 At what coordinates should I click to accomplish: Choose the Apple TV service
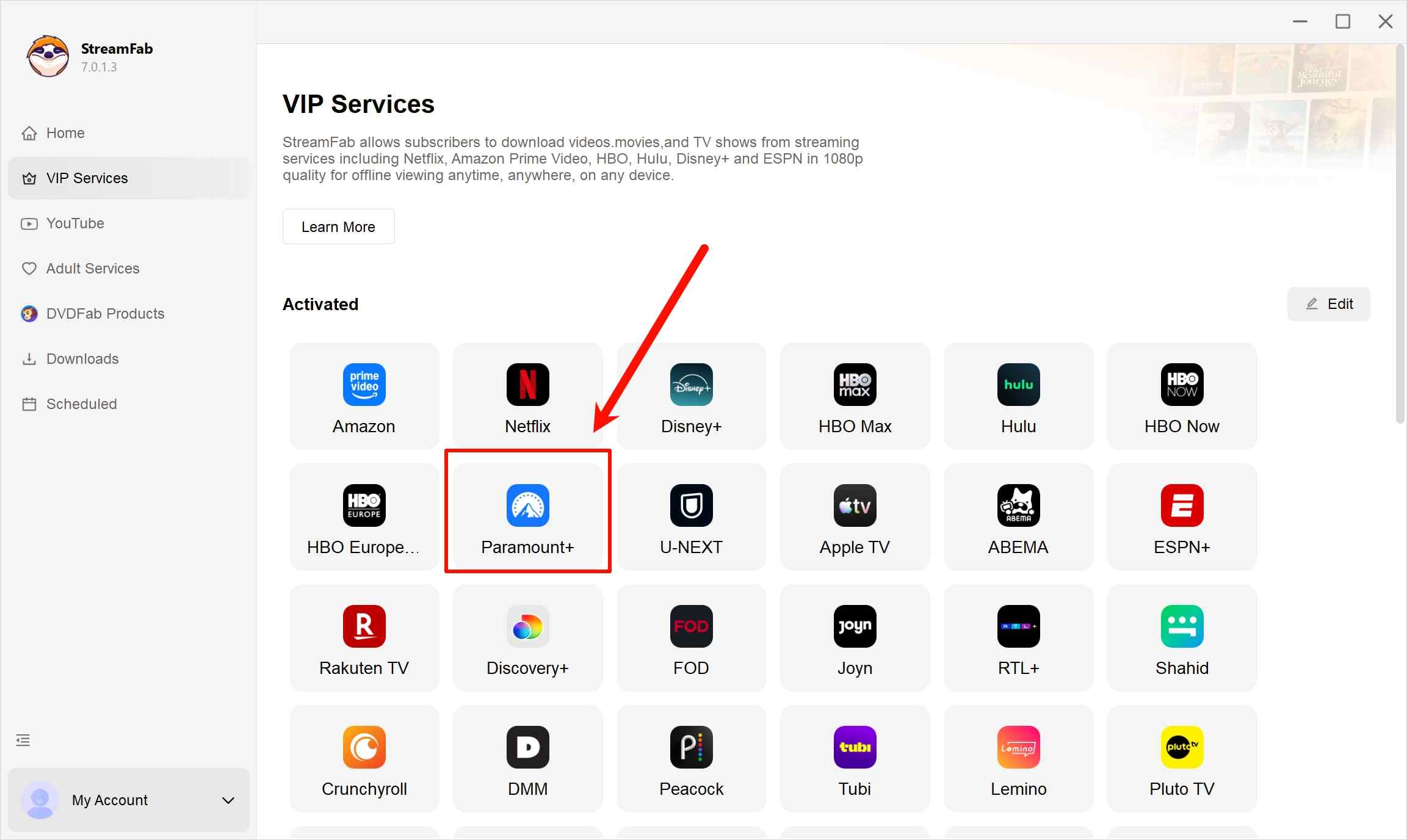[855, 506]
